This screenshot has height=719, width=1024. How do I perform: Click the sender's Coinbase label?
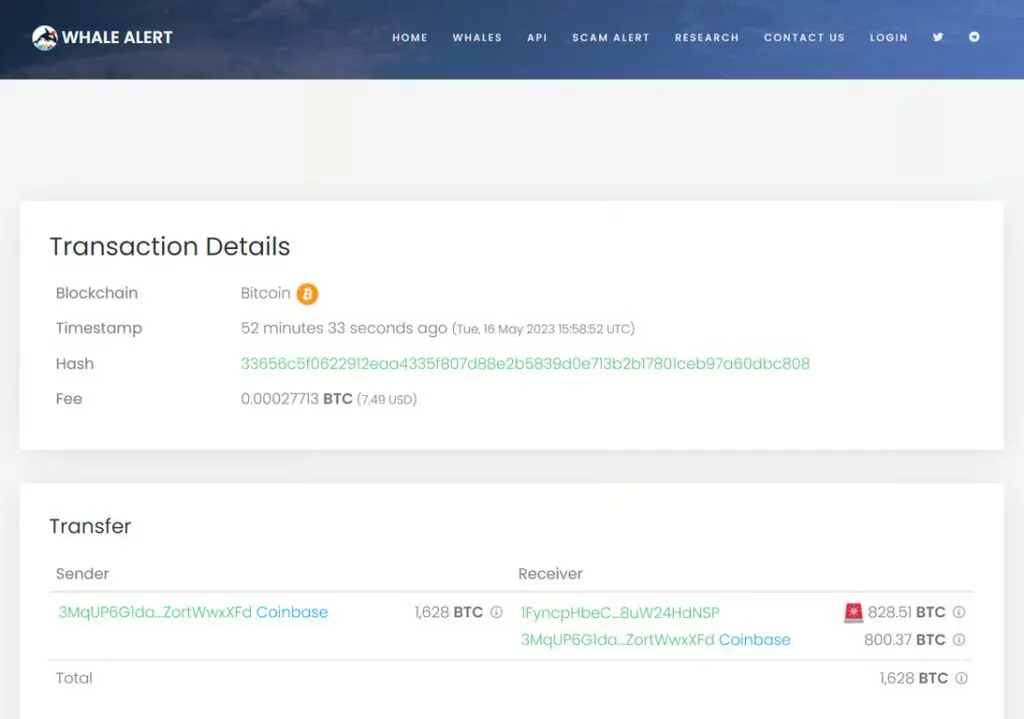(x=291, y=612)
